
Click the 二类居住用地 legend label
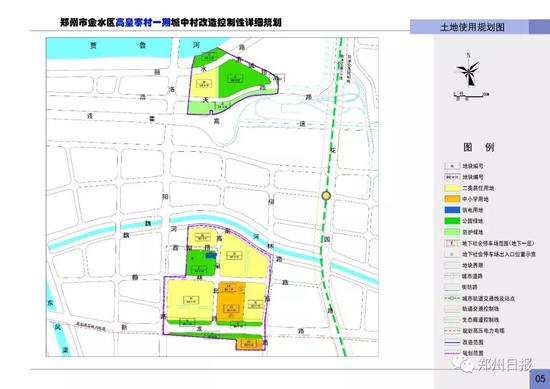[x=478, y=188]
